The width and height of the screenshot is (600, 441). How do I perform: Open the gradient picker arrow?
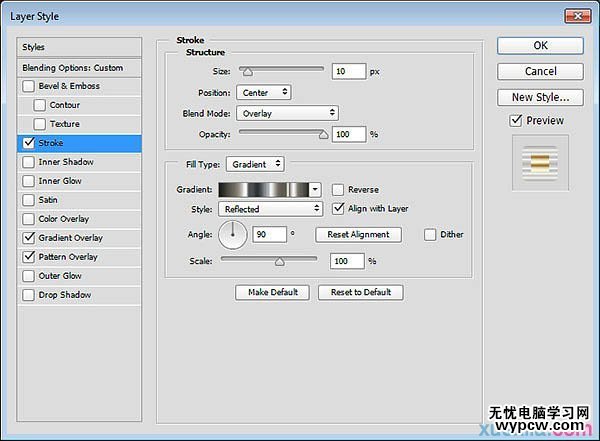pos(315,189)
